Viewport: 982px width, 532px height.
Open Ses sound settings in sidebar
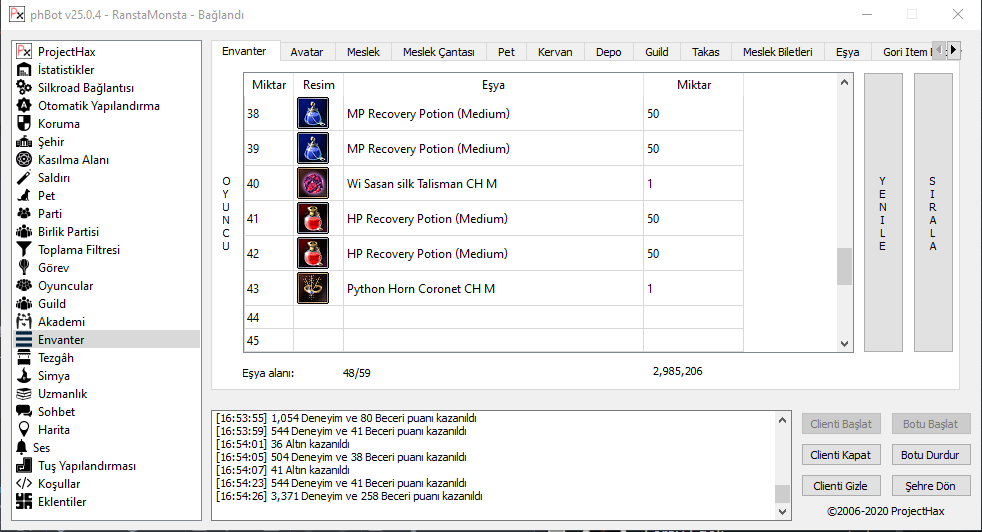point(41,448)
